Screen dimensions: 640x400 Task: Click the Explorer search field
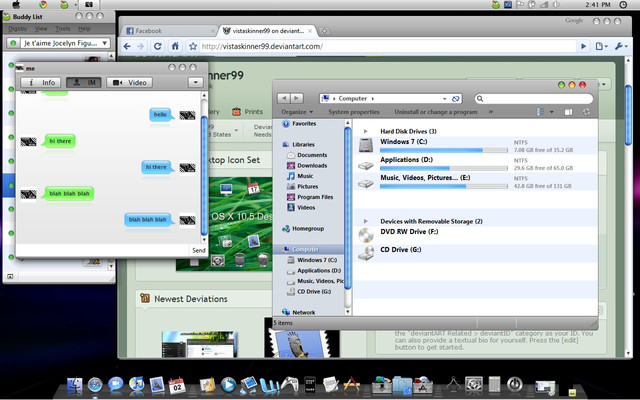[x=534, y=98]
